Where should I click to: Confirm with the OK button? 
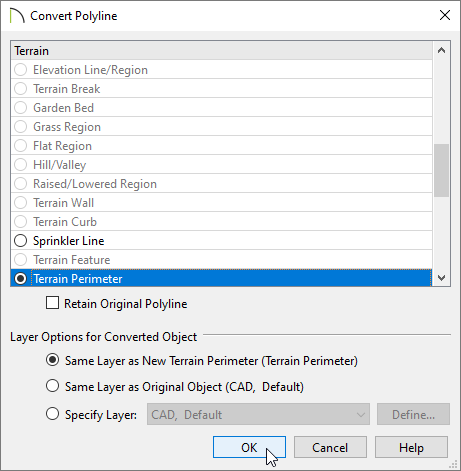click(x=249, y=447)
